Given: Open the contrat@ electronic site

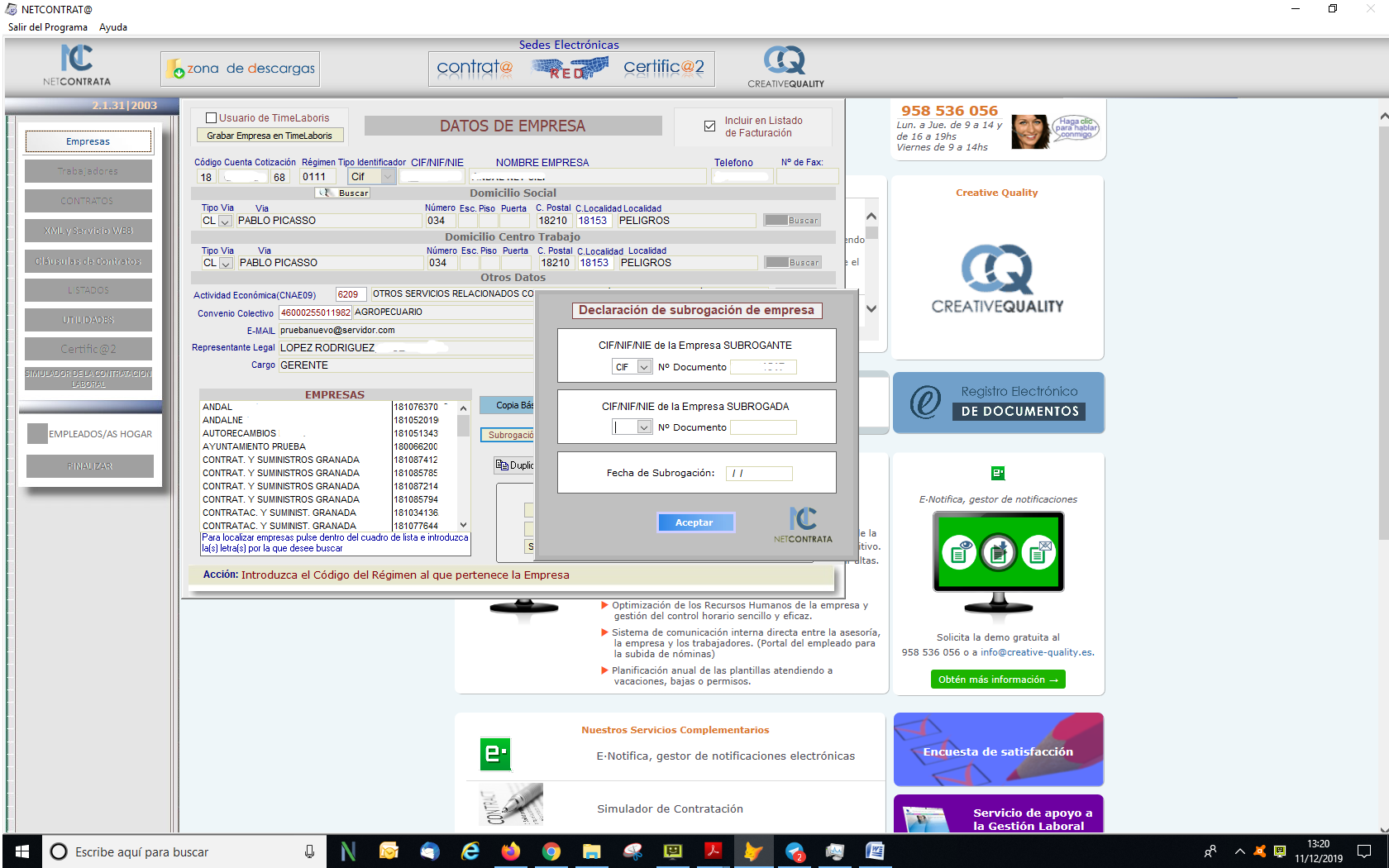Looking at the screenshot, I should tap(475, 68).
